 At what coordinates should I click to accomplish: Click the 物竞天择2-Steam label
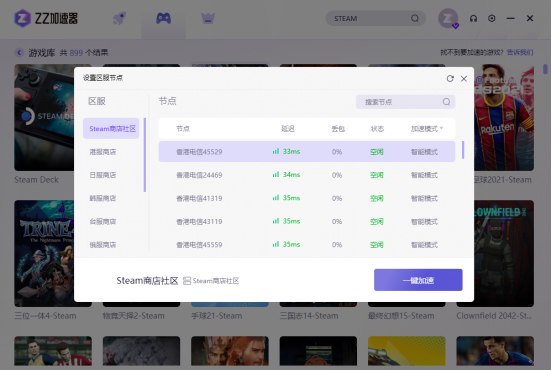pyautogui.click(x=133, y=316)
